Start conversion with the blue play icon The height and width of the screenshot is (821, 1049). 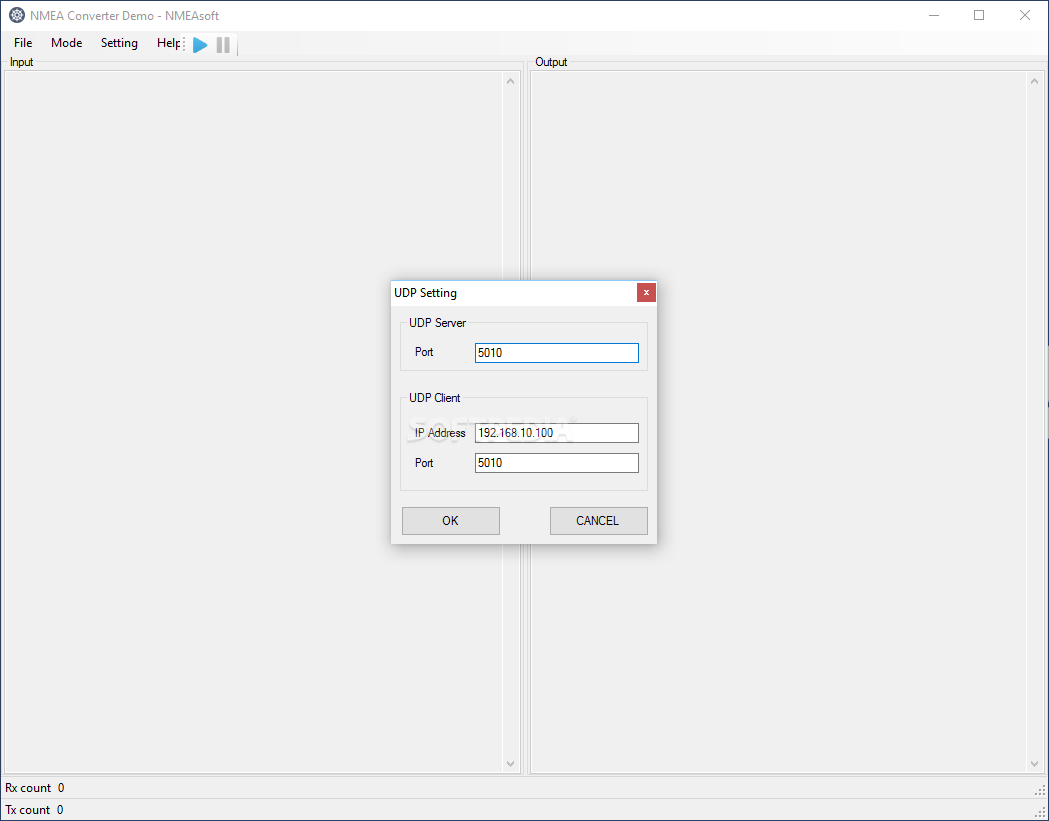tap(200, 45)
